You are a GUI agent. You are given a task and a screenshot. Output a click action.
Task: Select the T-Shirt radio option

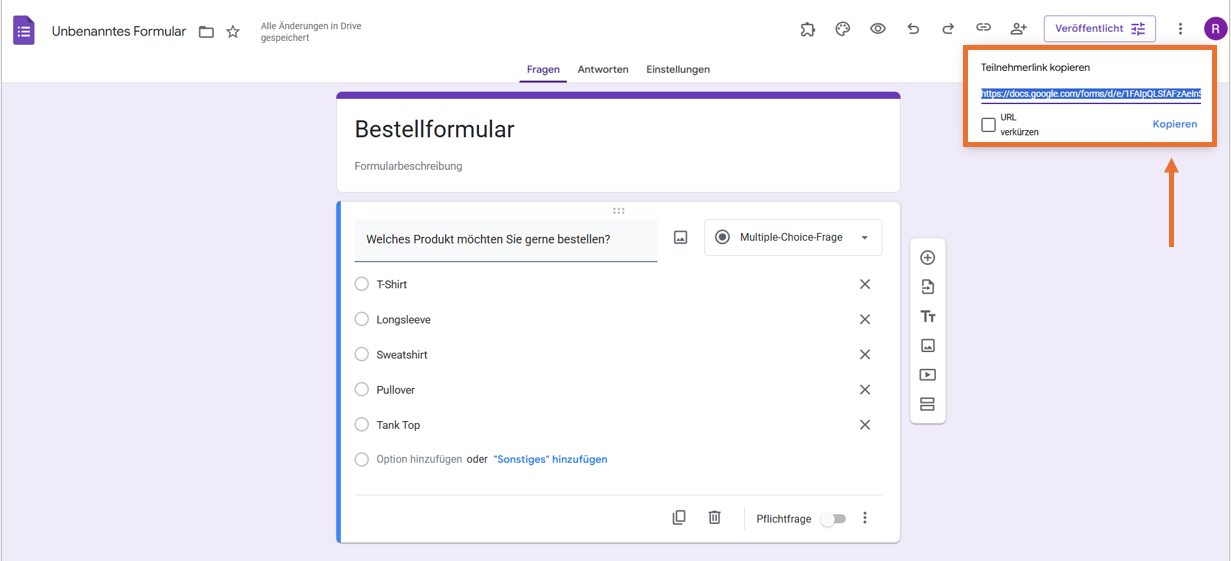pos(362,284)
